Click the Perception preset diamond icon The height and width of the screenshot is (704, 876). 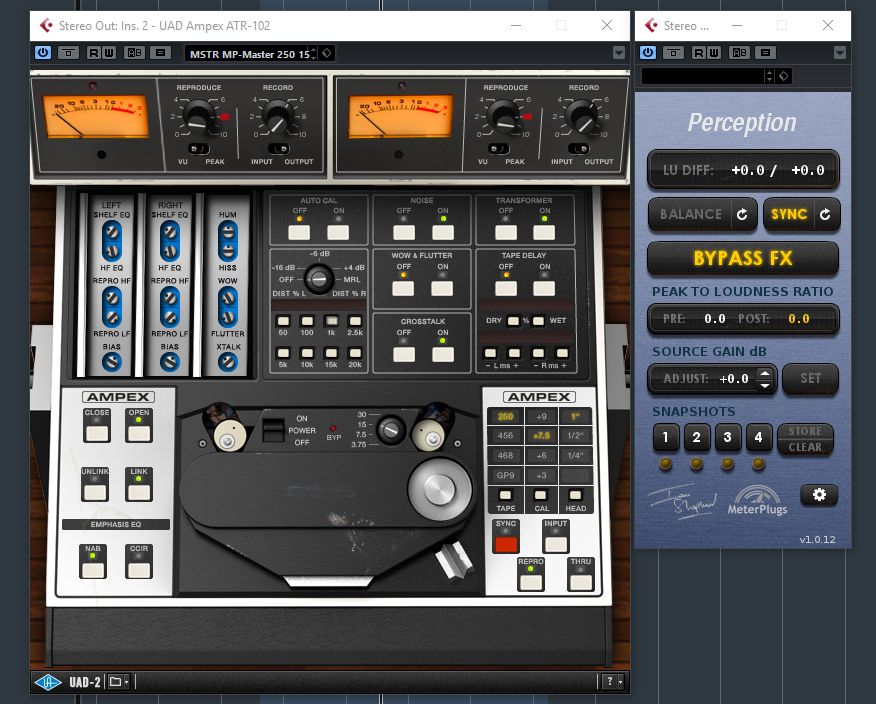pyautogui.click(x=784, y=76)
